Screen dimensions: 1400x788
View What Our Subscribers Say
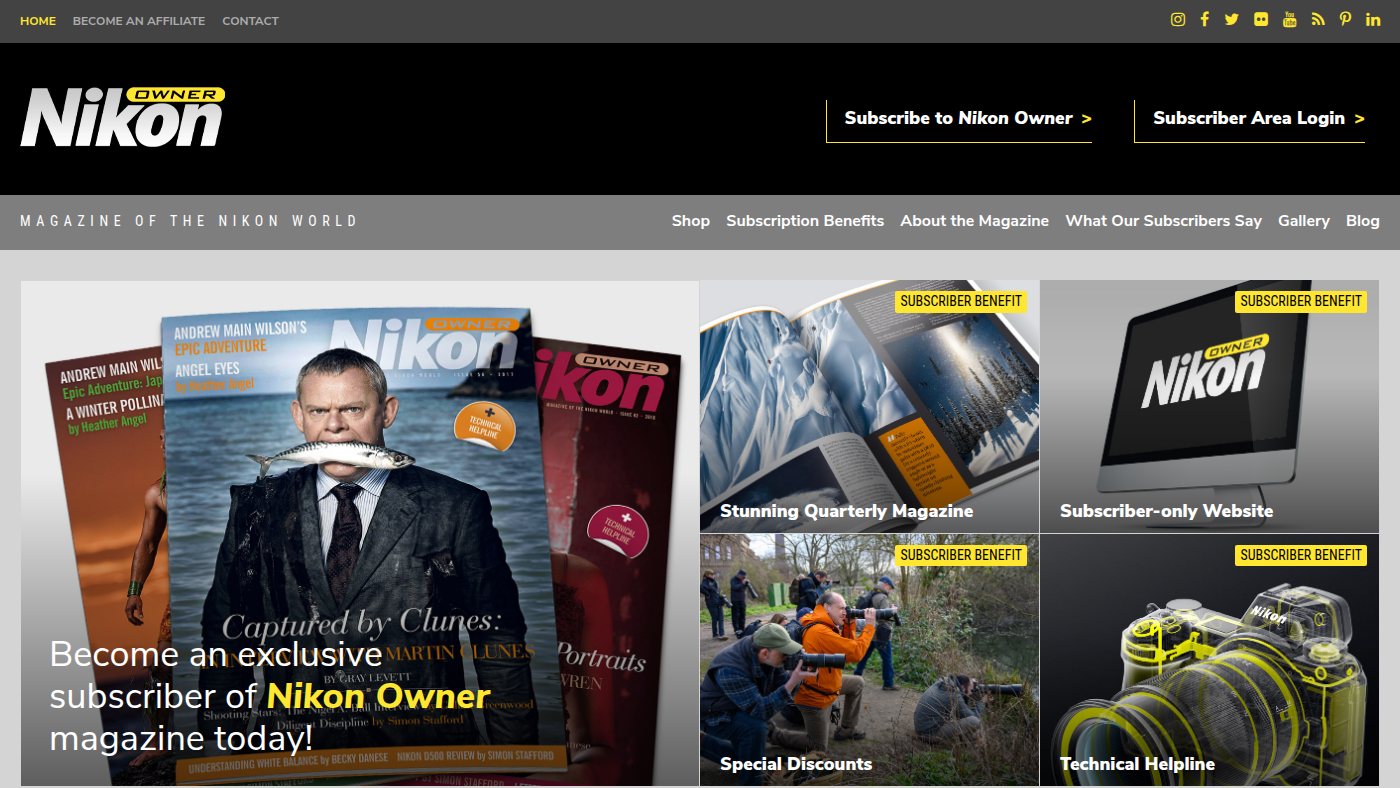1164,221
